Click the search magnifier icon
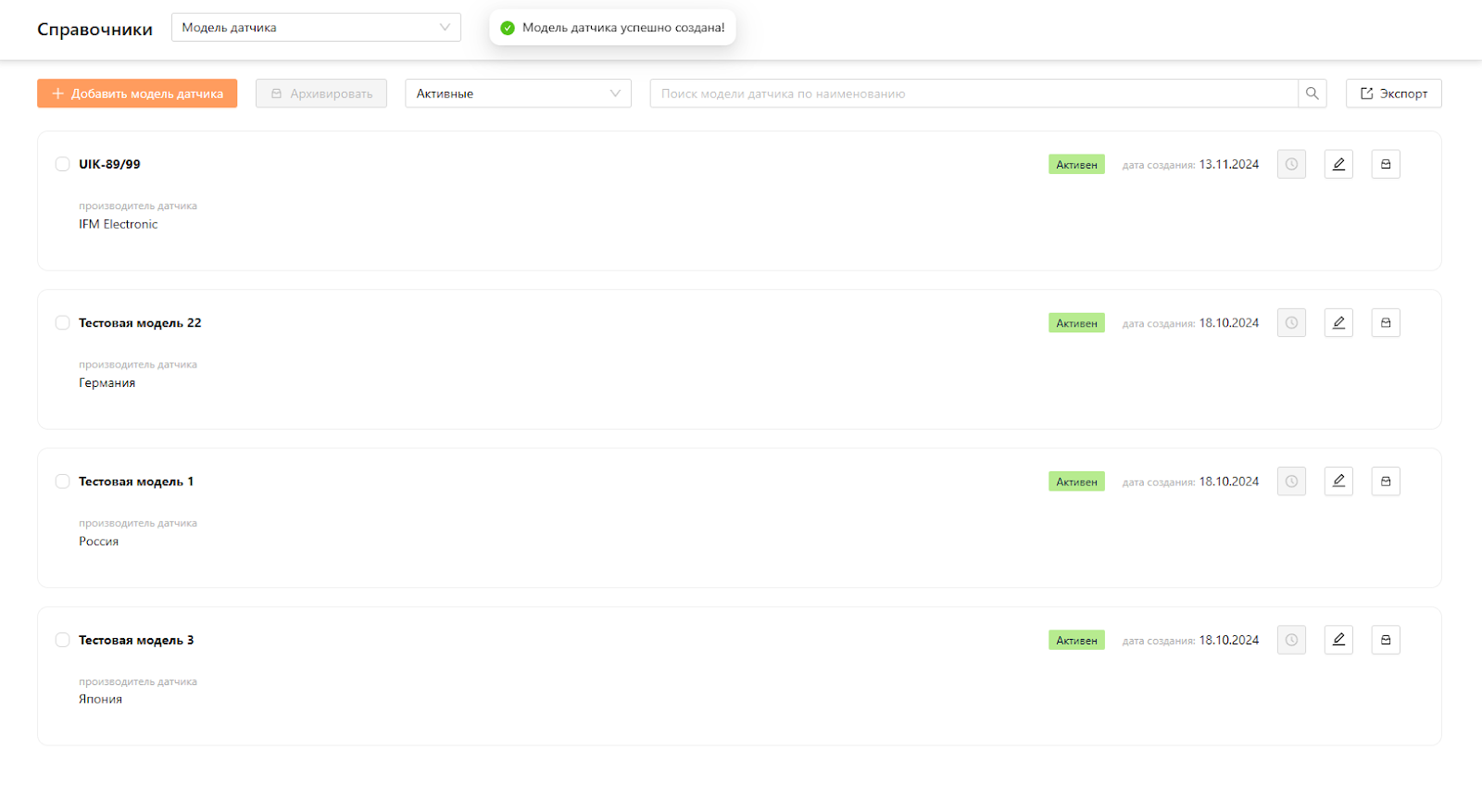The width and height of the screenshot is (1482, 812). click(x=1312, y=94)
